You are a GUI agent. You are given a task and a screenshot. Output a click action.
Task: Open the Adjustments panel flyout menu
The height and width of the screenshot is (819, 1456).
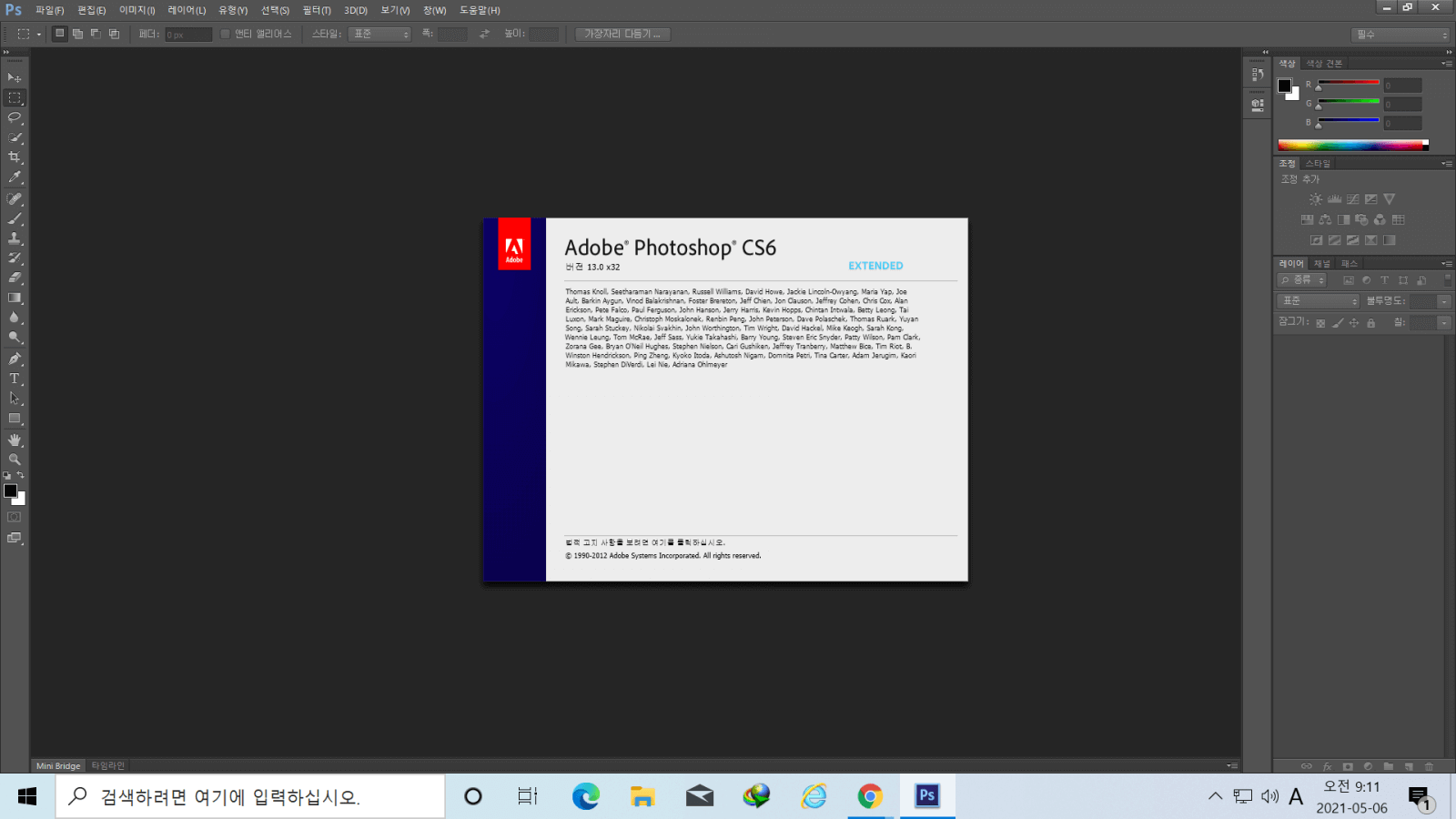pyautogui.click(x=1447, y=164)
